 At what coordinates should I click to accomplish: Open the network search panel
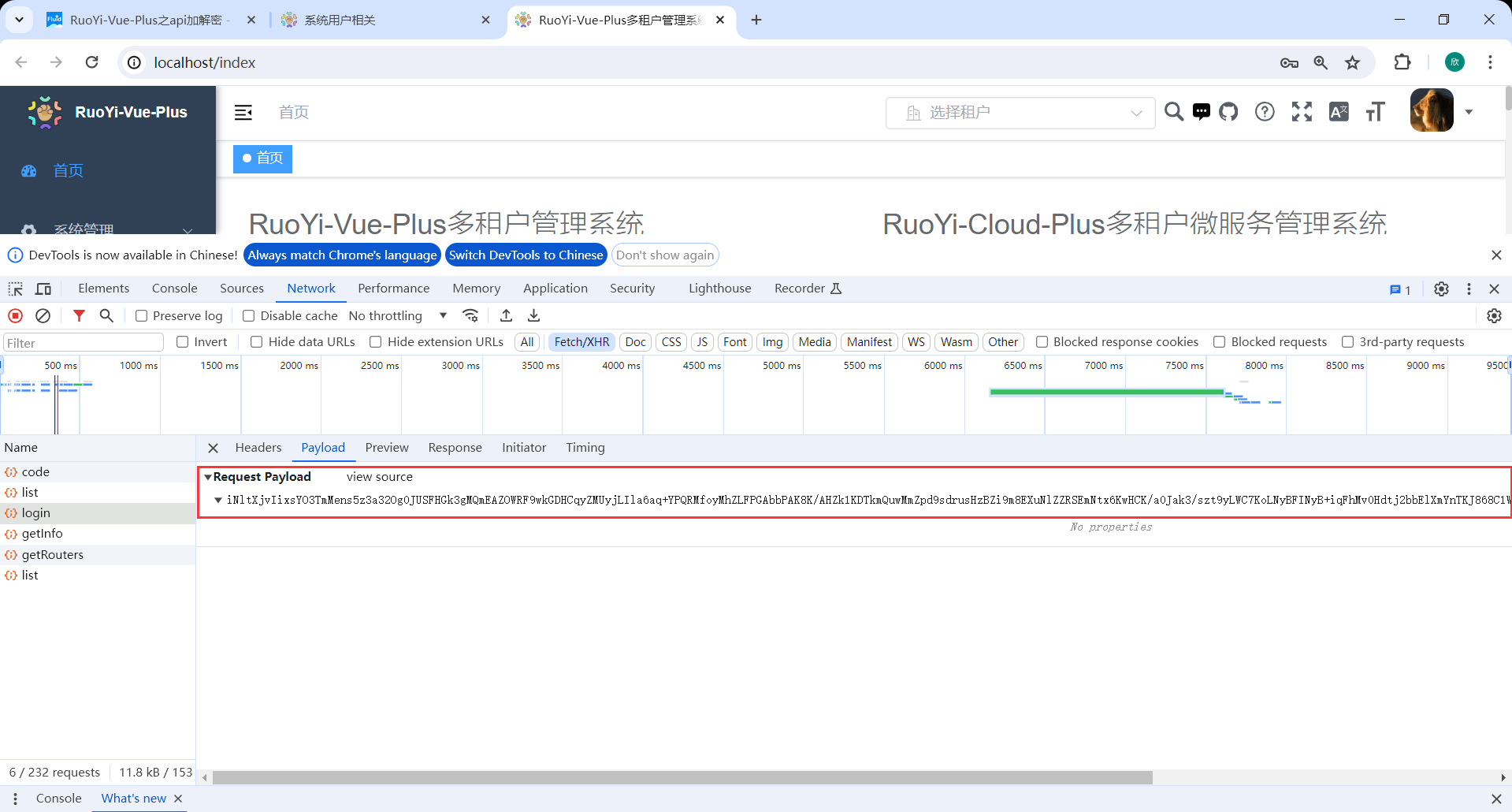point(106,315)
